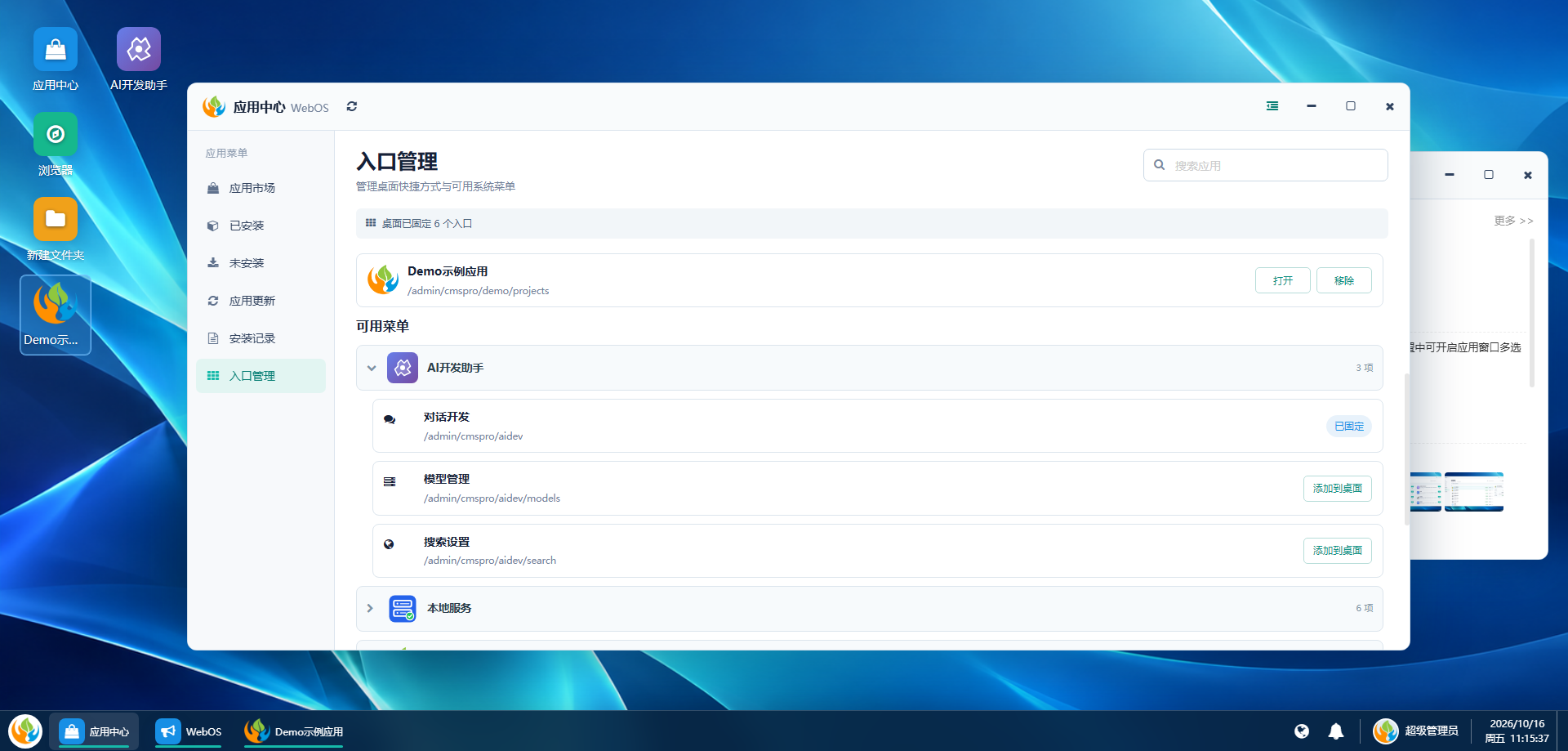The image size is (1568, 751).
Task: Open the 应用中心 desktop shortcut icon
Action: point(56,50)
